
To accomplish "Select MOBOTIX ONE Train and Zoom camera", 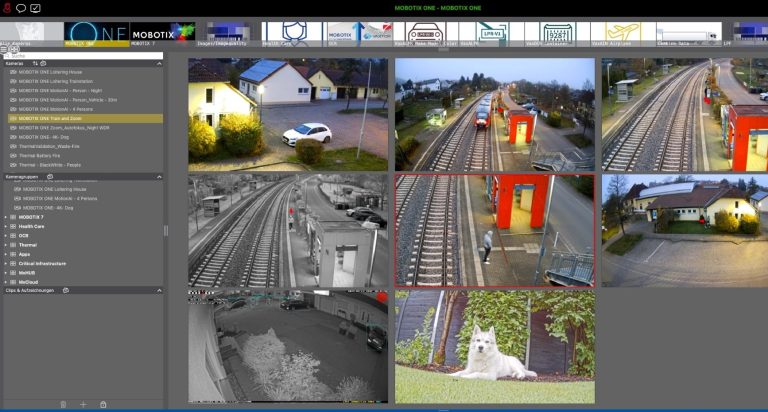I will (x=85, y=119).
